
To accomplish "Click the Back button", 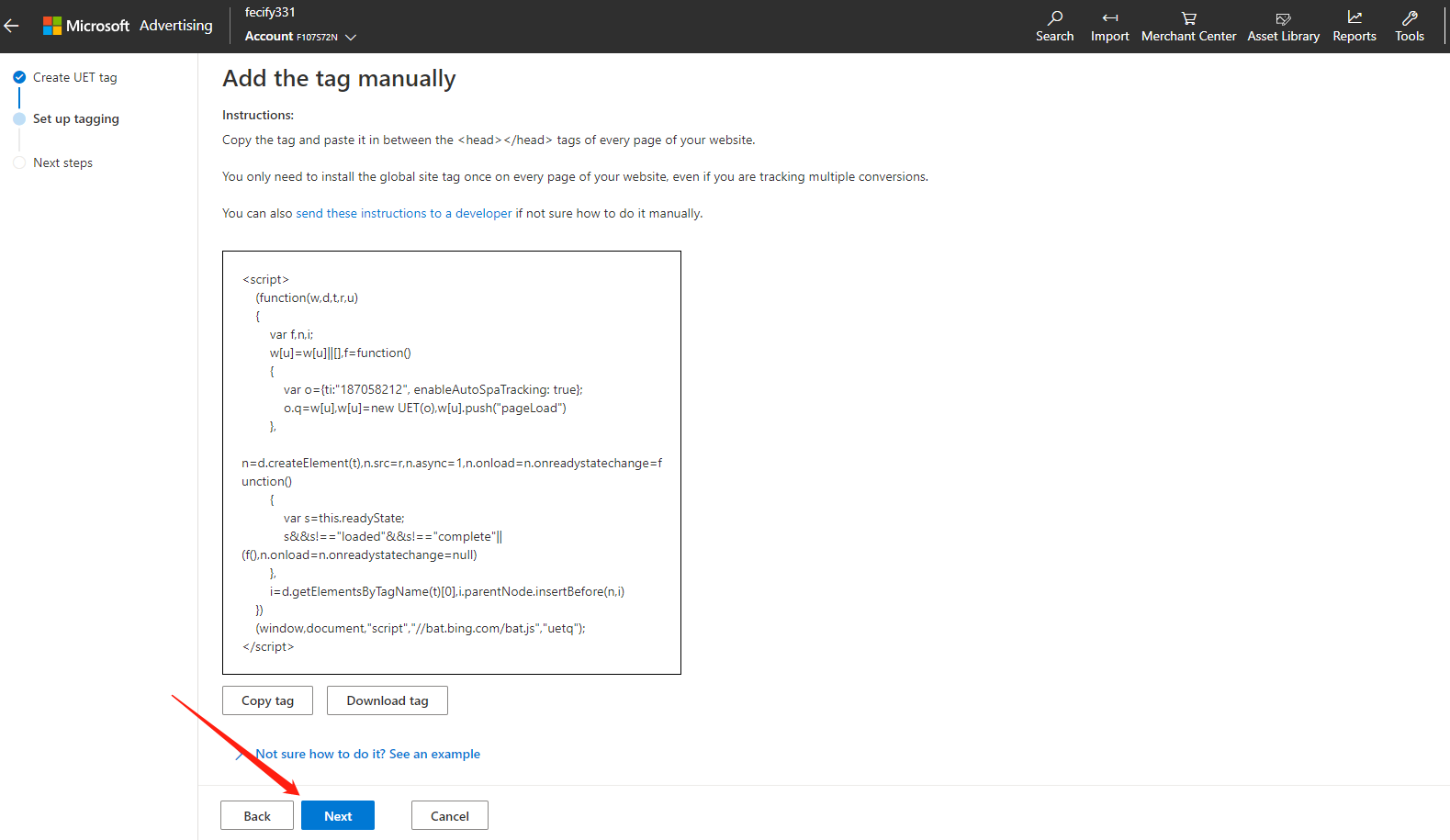I will pyautogui.click(x=257, y=815).
